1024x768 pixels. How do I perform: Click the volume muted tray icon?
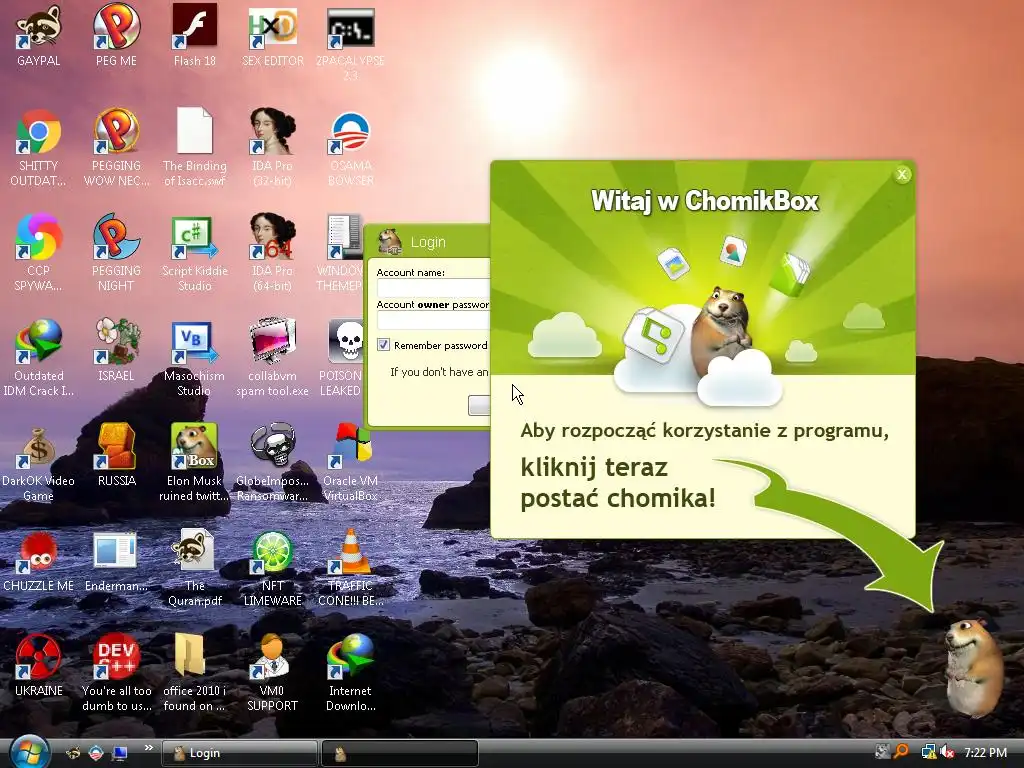tap(947, 752)
